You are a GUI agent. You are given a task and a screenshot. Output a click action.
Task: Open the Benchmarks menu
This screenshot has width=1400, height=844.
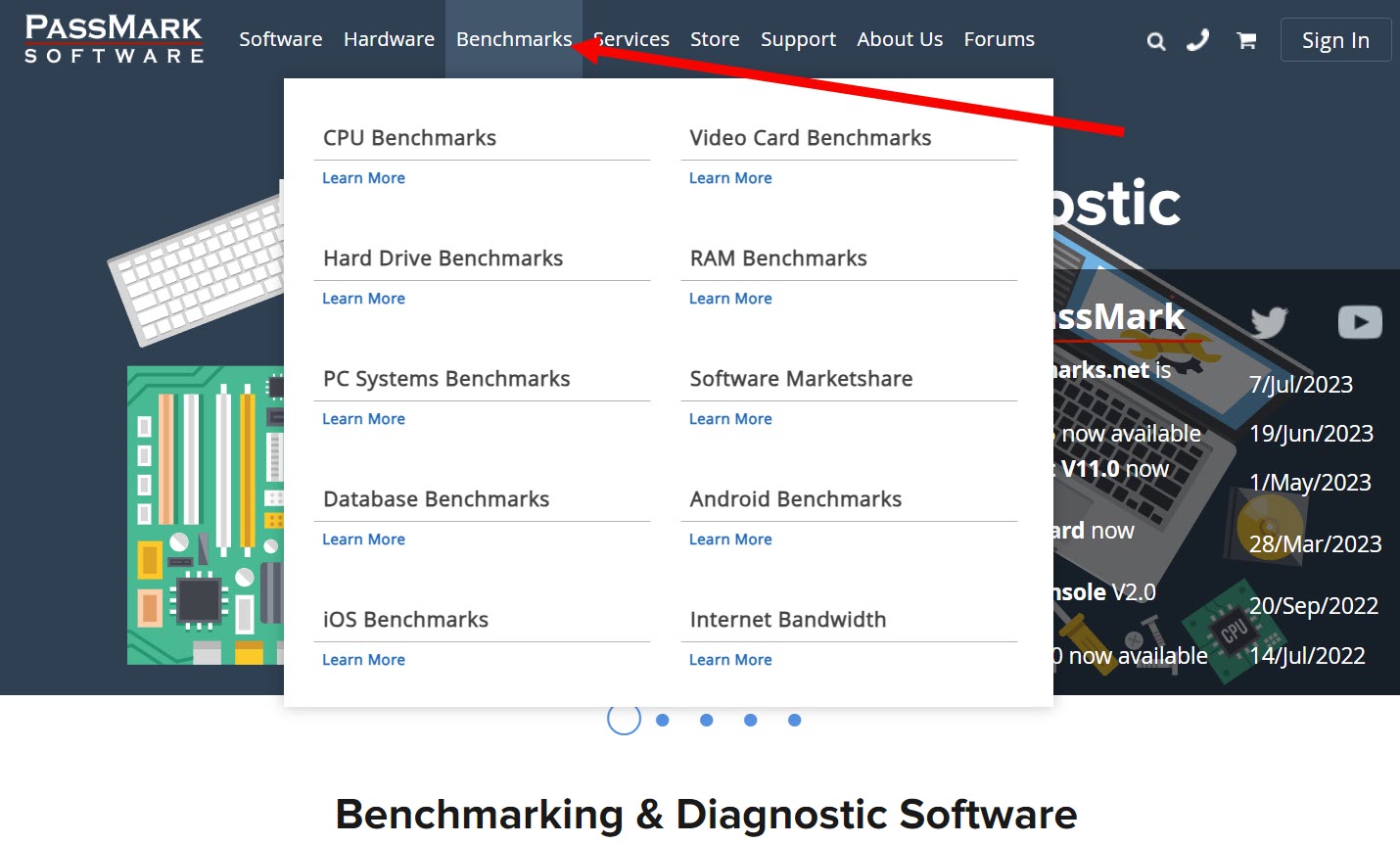[514, 39]
